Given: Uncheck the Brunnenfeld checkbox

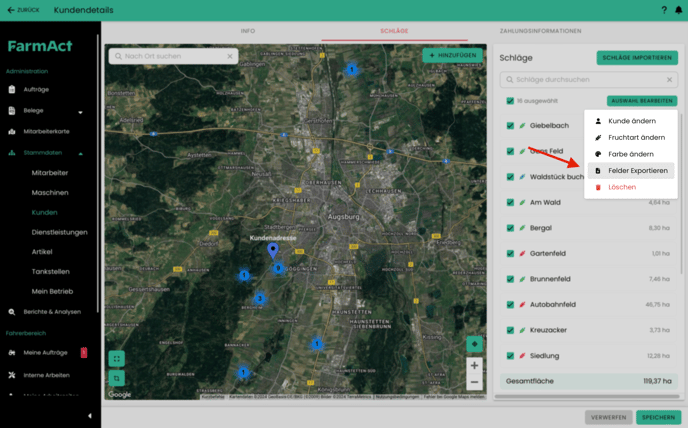Looking at the screenshot, I should point(510,279).
